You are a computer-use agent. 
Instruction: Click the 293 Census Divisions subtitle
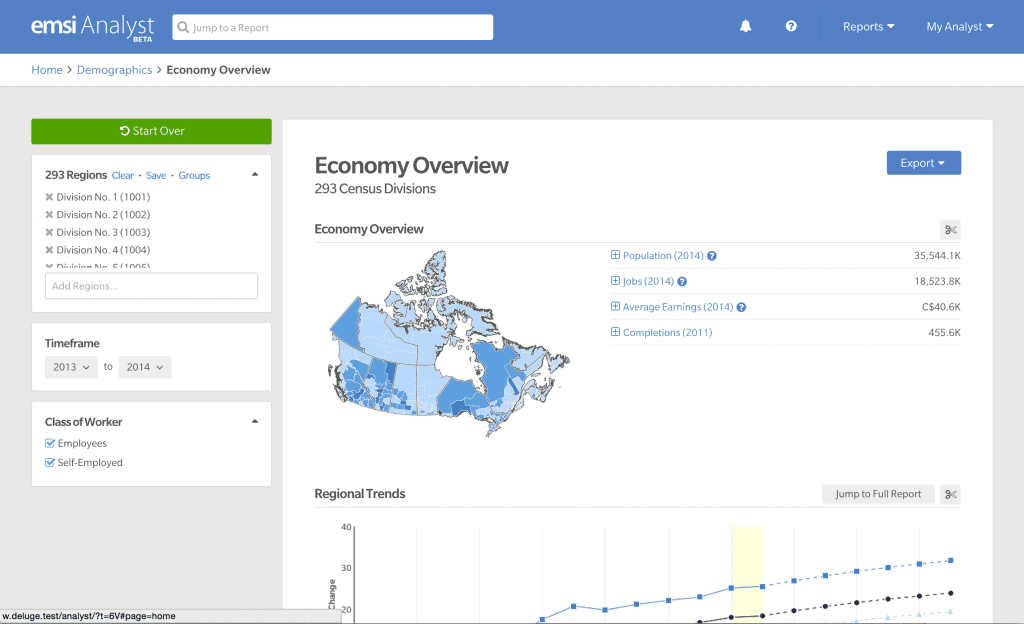pyautogui.click(x=375, y=189)
